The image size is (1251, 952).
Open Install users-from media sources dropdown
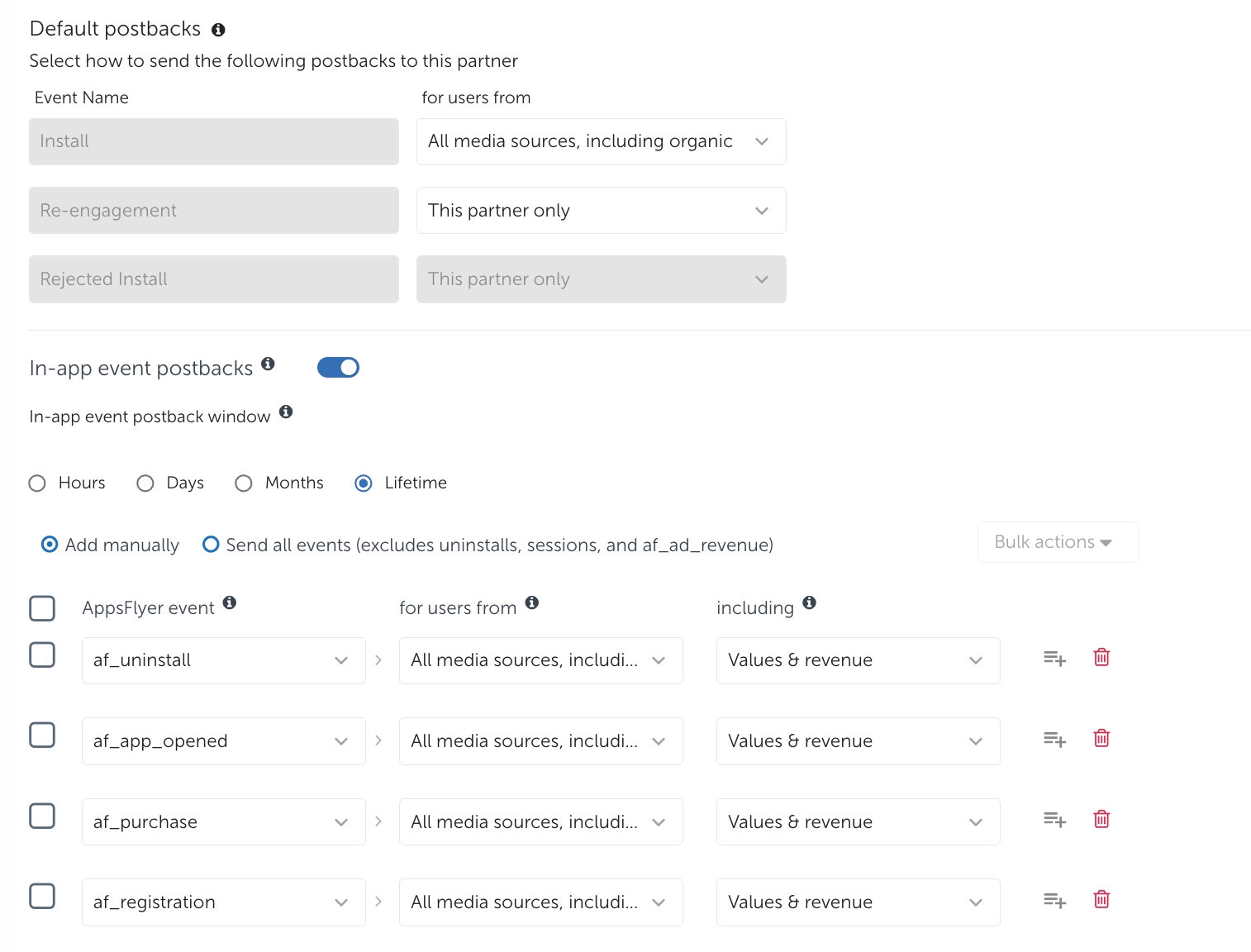[601, 141]
